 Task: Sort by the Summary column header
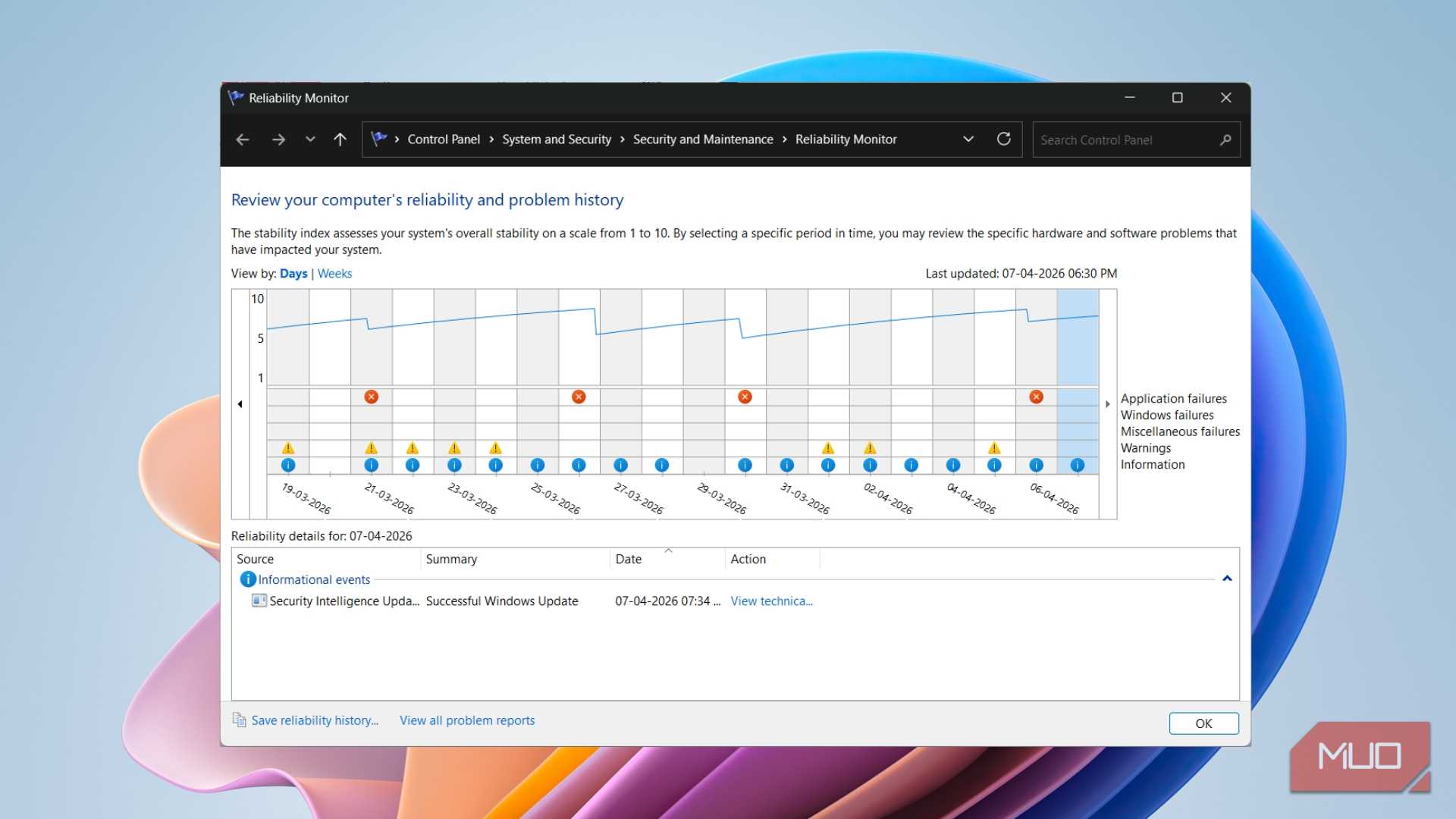point(515,559)
